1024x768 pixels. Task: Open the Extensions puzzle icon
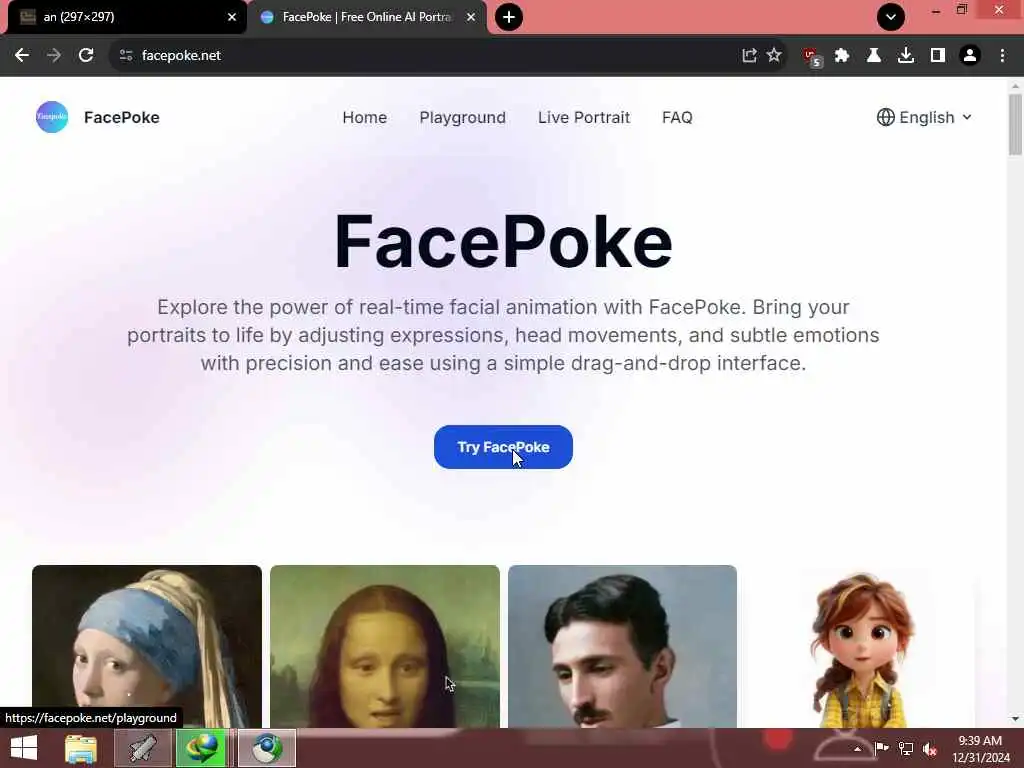(x=842, y=56)
